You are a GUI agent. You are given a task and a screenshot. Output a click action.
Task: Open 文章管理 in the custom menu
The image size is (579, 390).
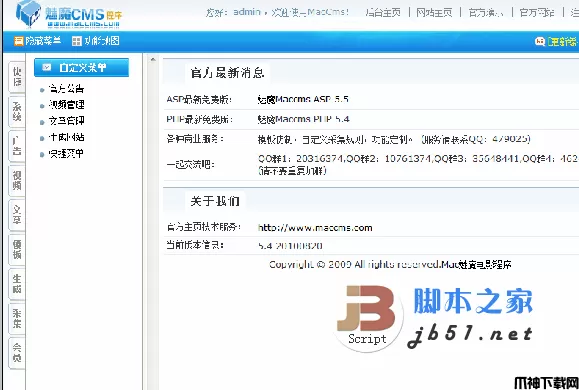click(x=66, y=121)
